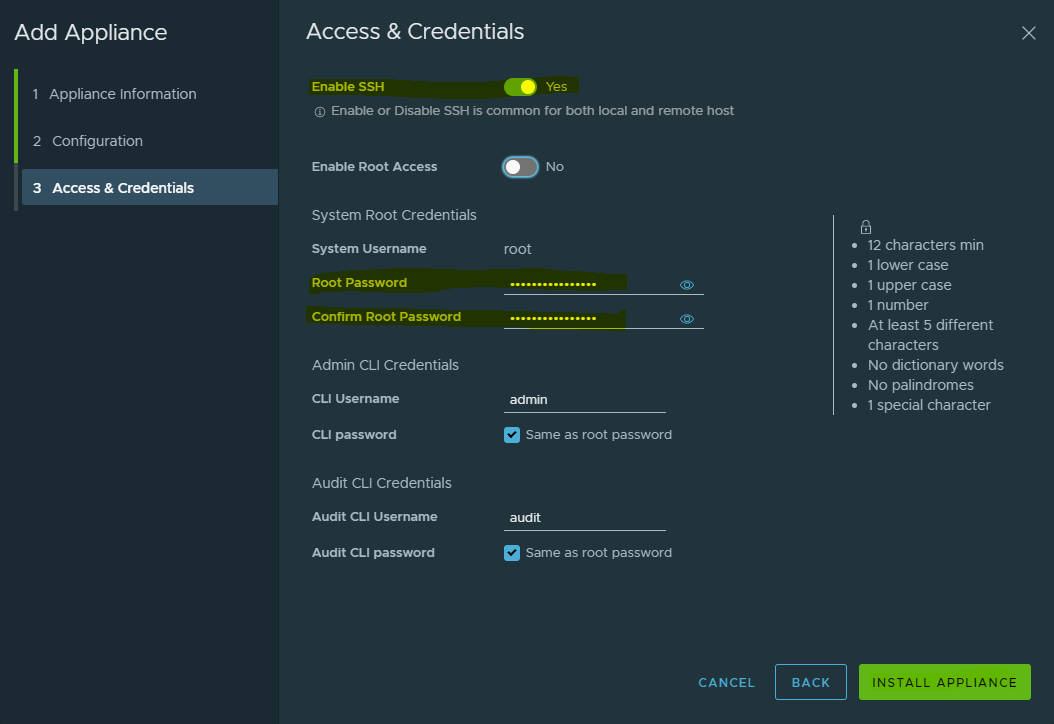Select step 3 Access & Credentials
1054x724 pixels.
(x=150, y=188)
